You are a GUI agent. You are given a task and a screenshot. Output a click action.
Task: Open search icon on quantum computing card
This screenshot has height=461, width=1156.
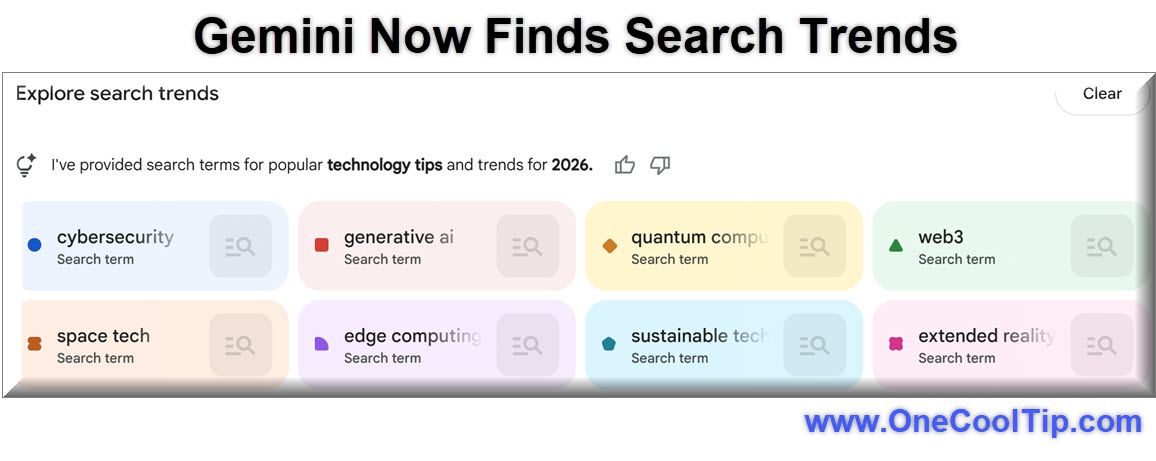(814, 246)
